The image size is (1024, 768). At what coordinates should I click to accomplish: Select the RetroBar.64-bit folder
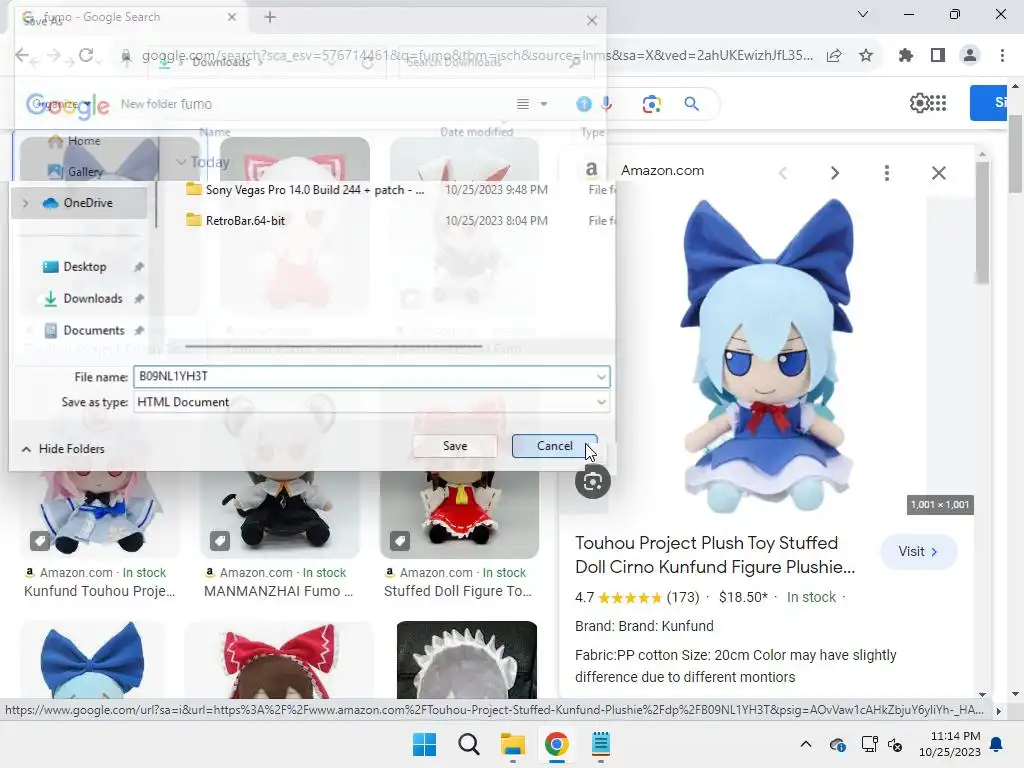(235, 220)
